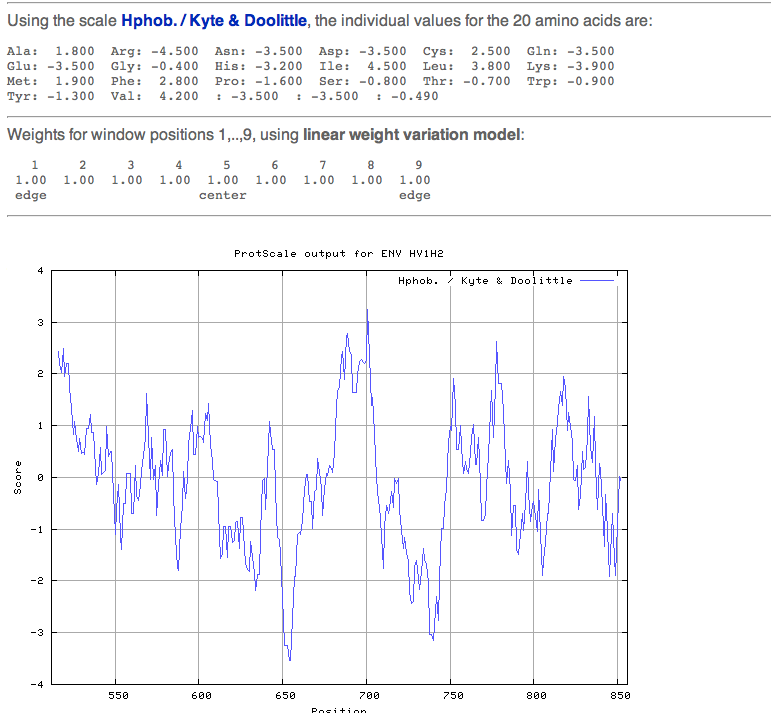771x713 pixels.
Task: Select the Ile: 4.500 value entry
Action: click(x=362, y=66)
